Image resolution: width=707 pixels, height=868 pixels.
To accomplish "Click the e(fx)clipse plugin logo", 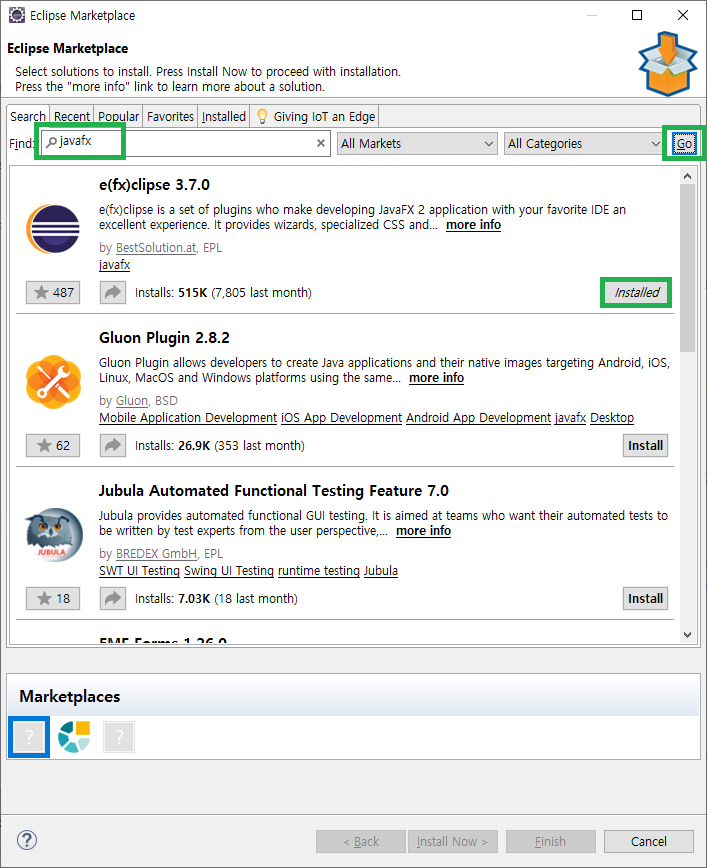I will coord(53,229).
